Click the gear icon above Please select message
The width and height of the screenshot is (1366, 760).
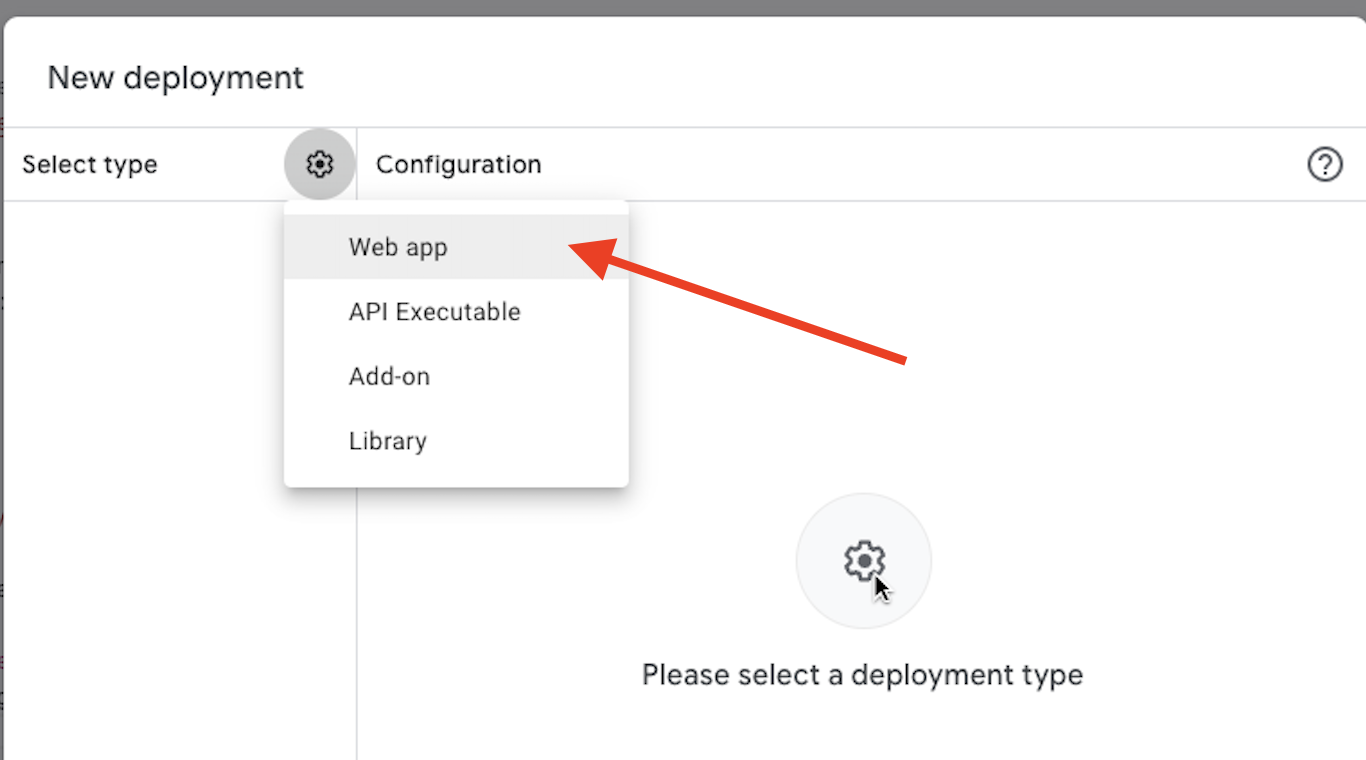coord(863,561)
